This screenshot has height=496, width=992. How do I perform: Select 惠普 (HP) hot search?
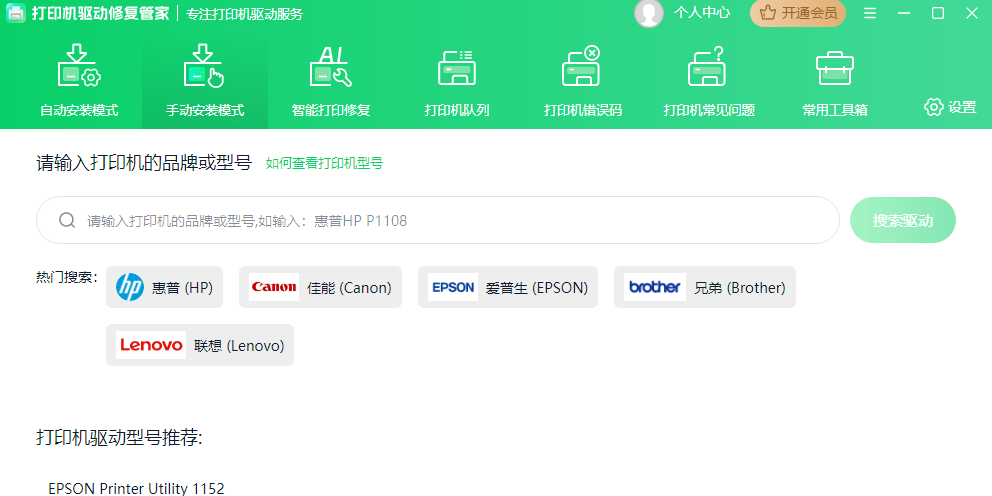[x=165, y=288]
